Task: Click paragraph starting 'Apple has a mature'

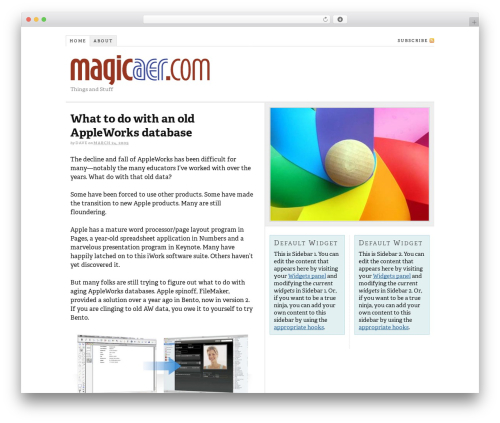Action: coord(162,247)
